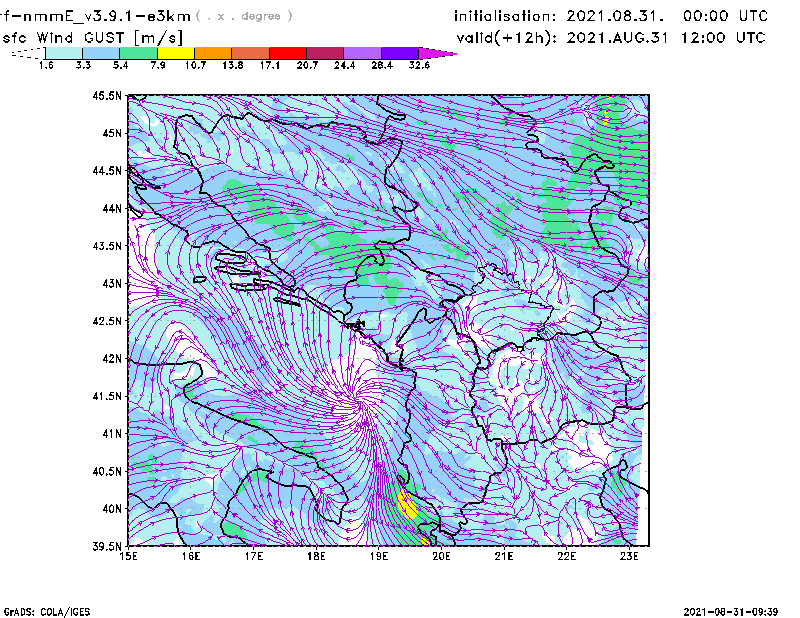Click the 43N latitude label

pyautogui.click(x=112, y=283)
